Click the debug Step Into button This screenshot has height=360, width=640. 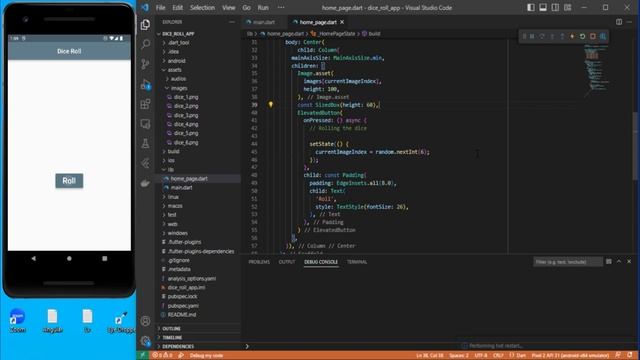(x=552, y=36)
